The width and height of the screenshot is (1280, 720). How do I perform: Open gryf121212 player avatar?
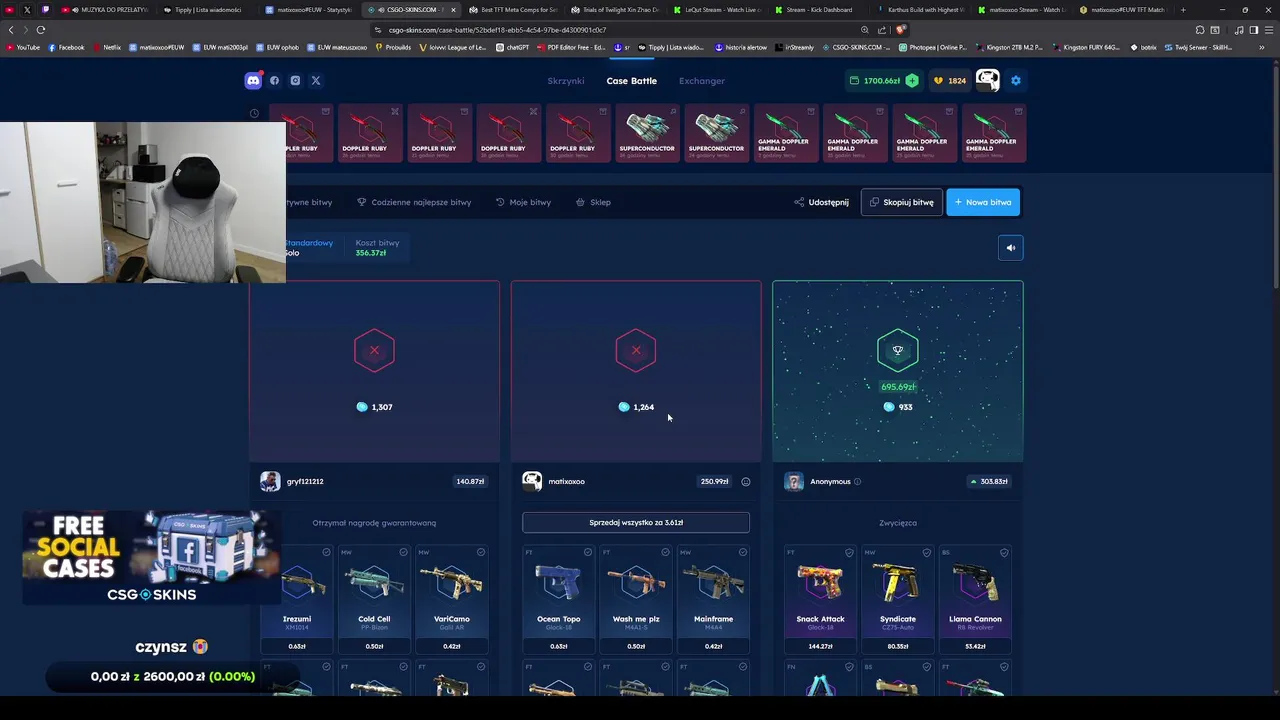(270, 482)
